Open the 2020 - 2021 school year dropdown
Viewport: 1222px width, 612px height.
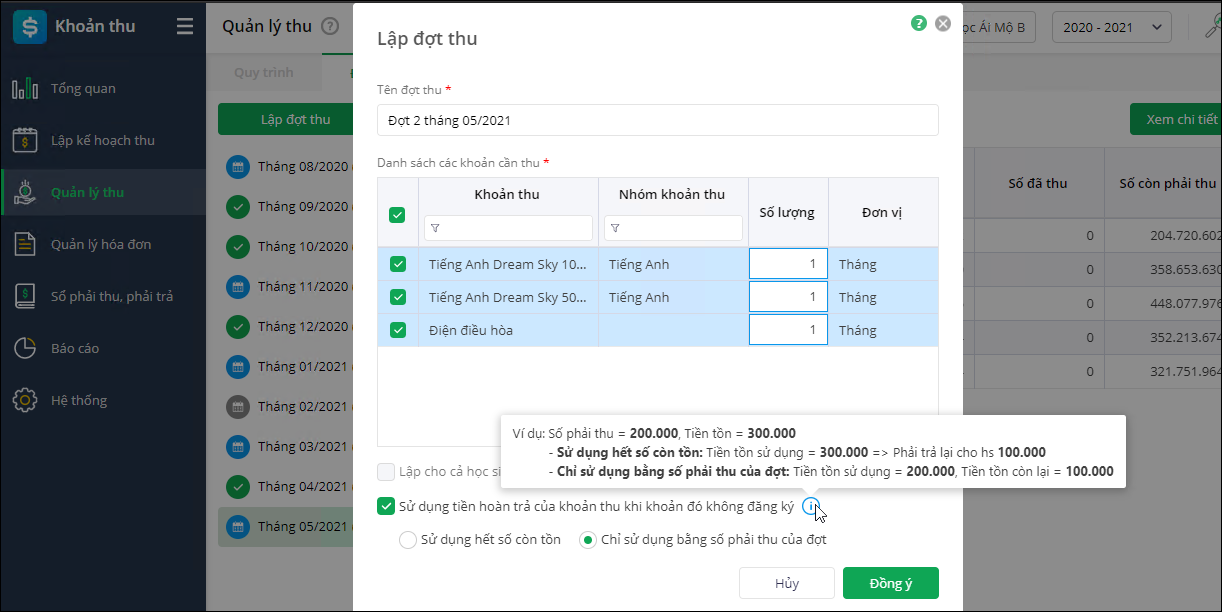click(x=1111, y=27)
